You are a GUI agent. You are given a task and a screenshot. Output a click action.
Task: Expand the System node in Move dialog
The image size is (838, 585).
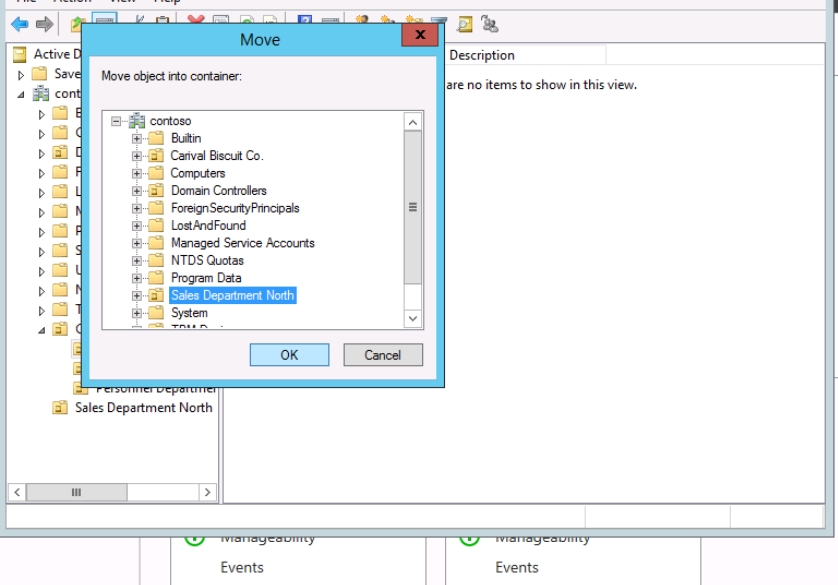(x=137, y=313)
